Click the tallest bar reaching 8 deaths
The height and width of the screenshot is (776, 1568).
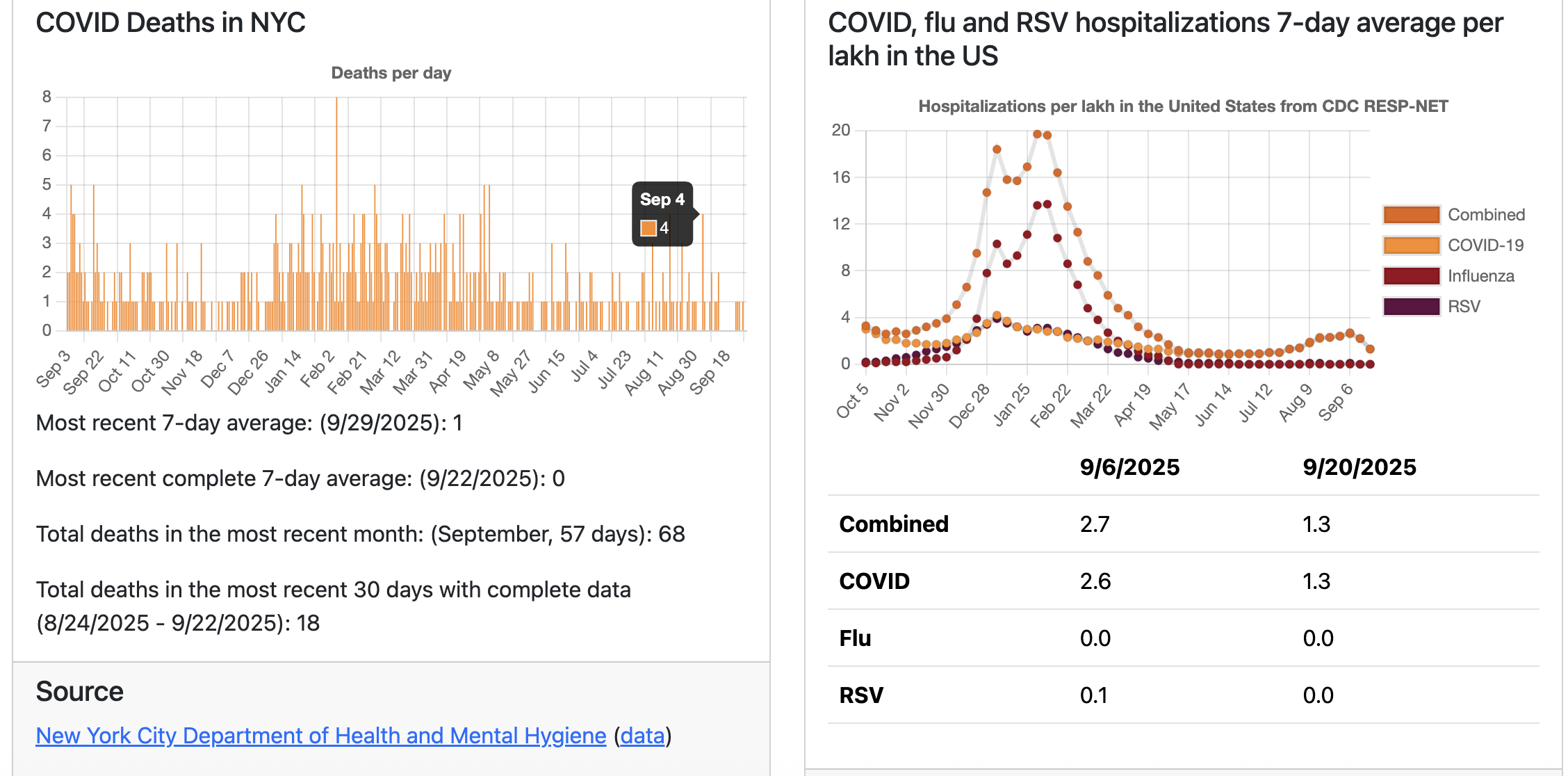[336, 209]
